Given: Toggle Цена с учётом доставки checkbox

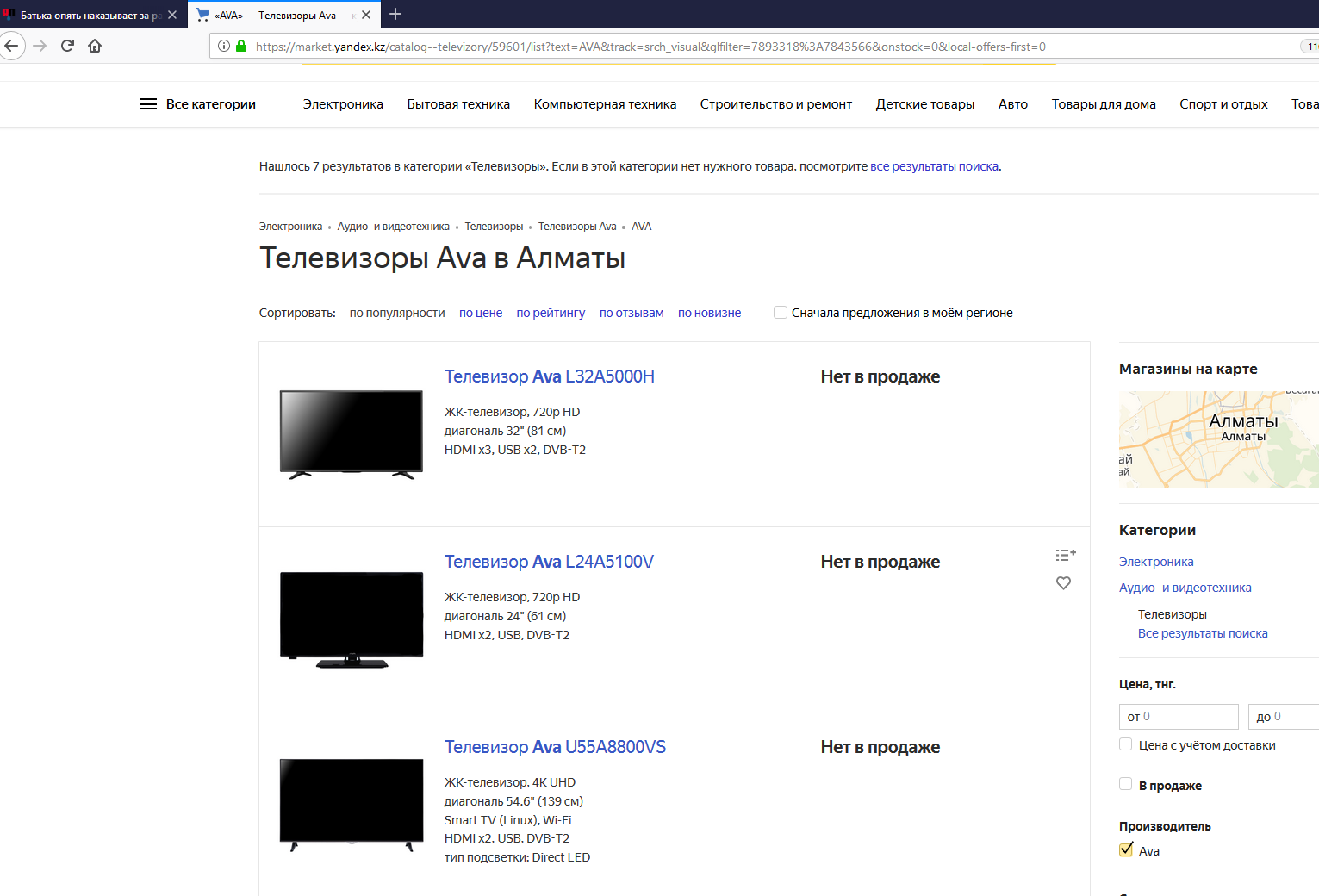Looking at the screenshot, I should click(1125, 744).
